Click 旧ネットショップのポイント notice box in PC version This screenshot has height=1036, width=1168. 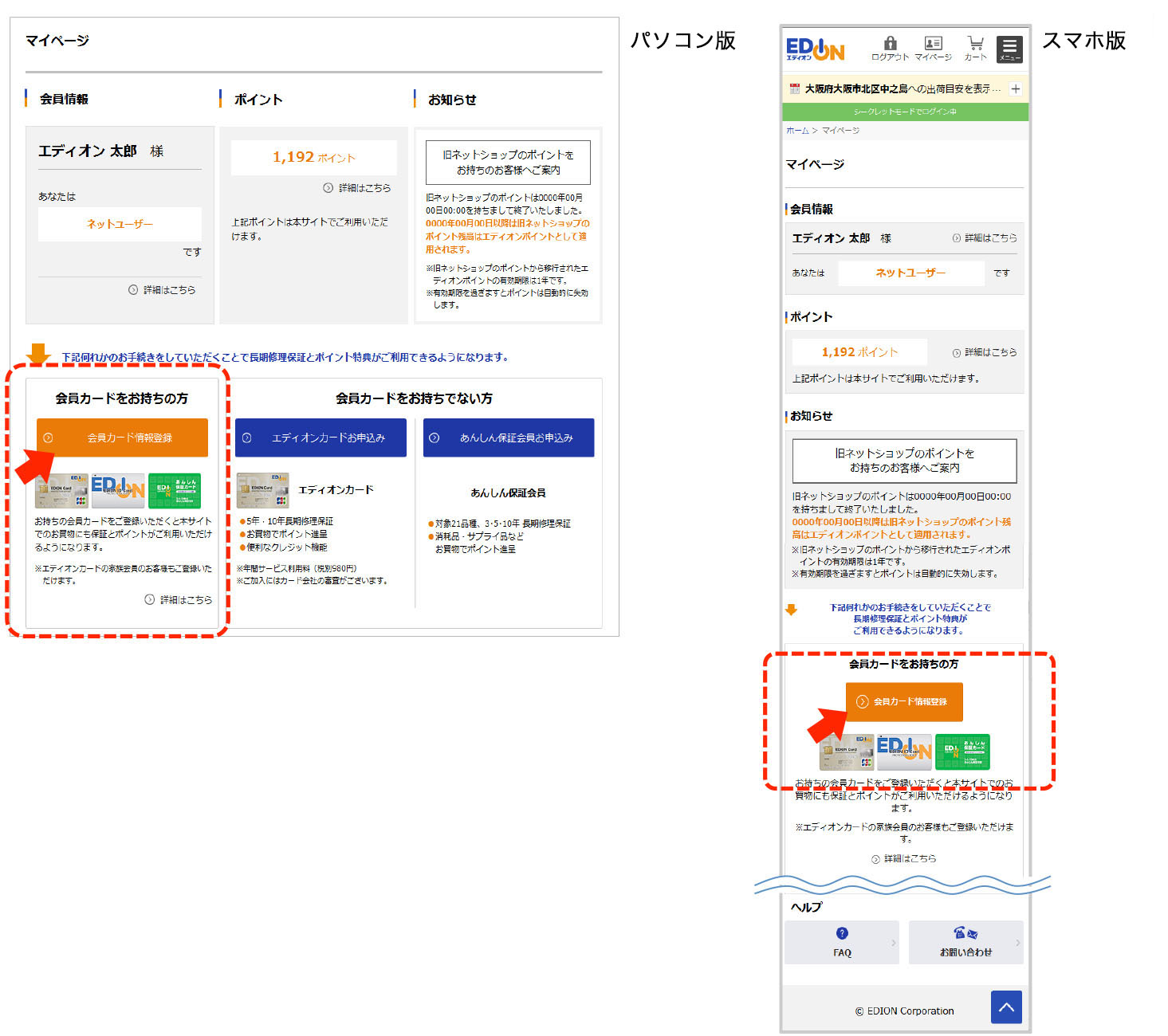(x=508, y=163)
